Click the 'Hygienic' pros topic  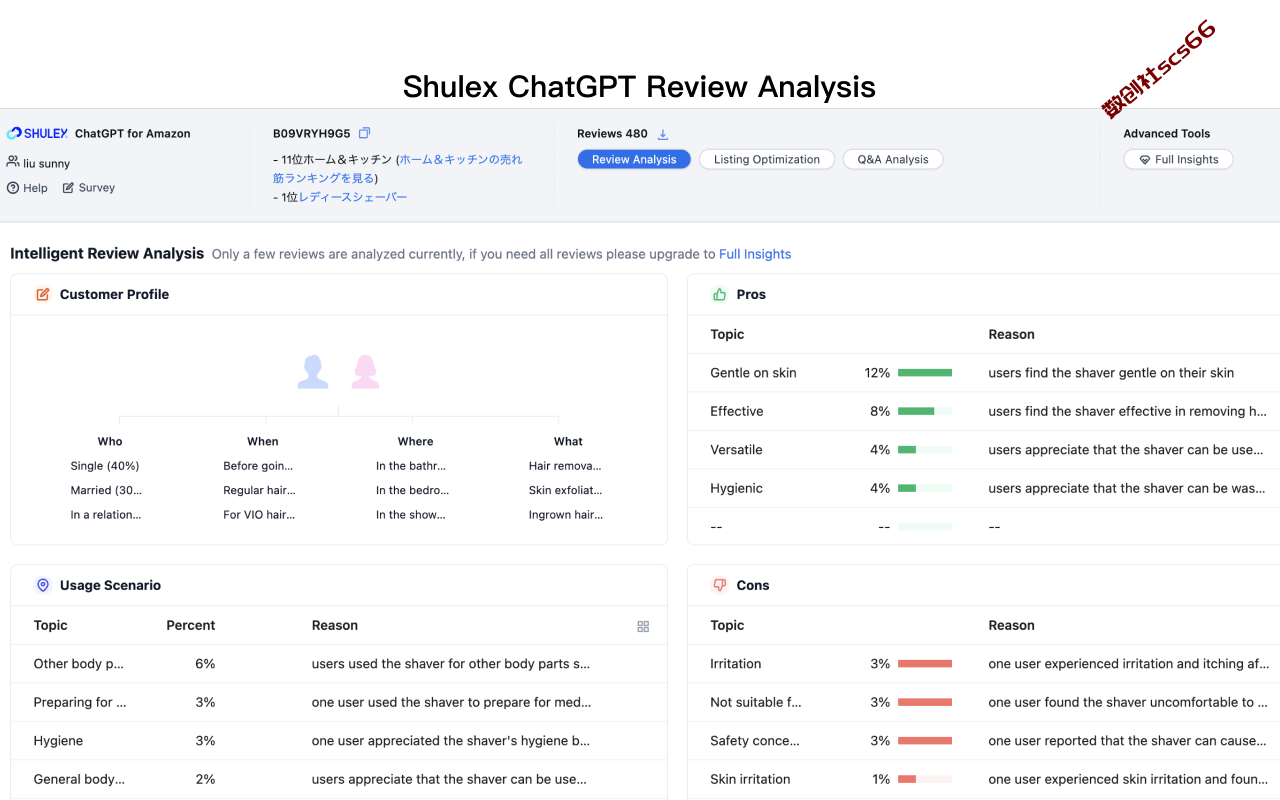point(737,488)
